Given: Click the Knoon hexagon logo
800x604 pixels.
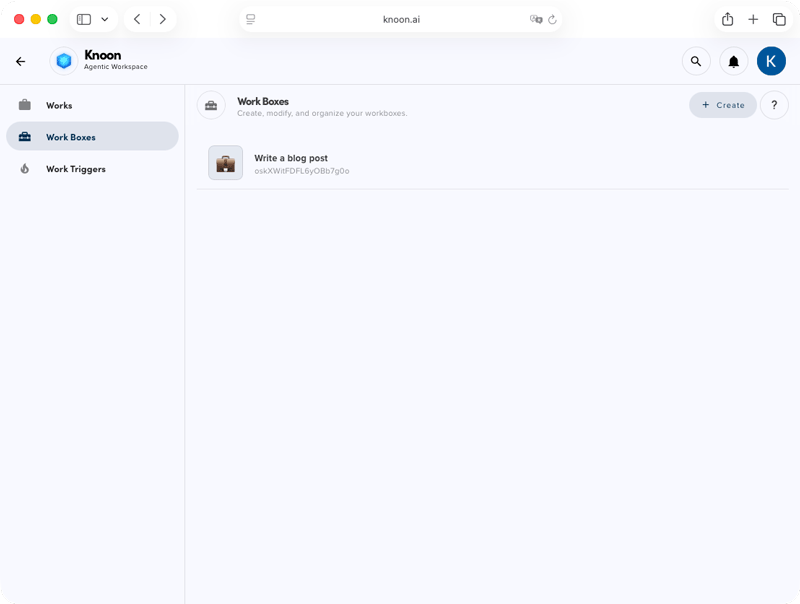Looking at the screenshot, I should coord(64,61).
